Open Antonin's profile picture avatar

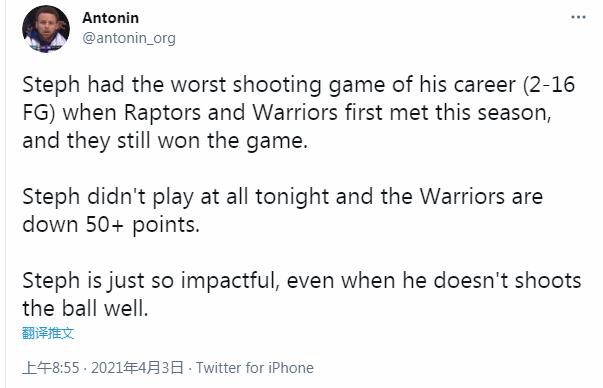tap(46, 29)
